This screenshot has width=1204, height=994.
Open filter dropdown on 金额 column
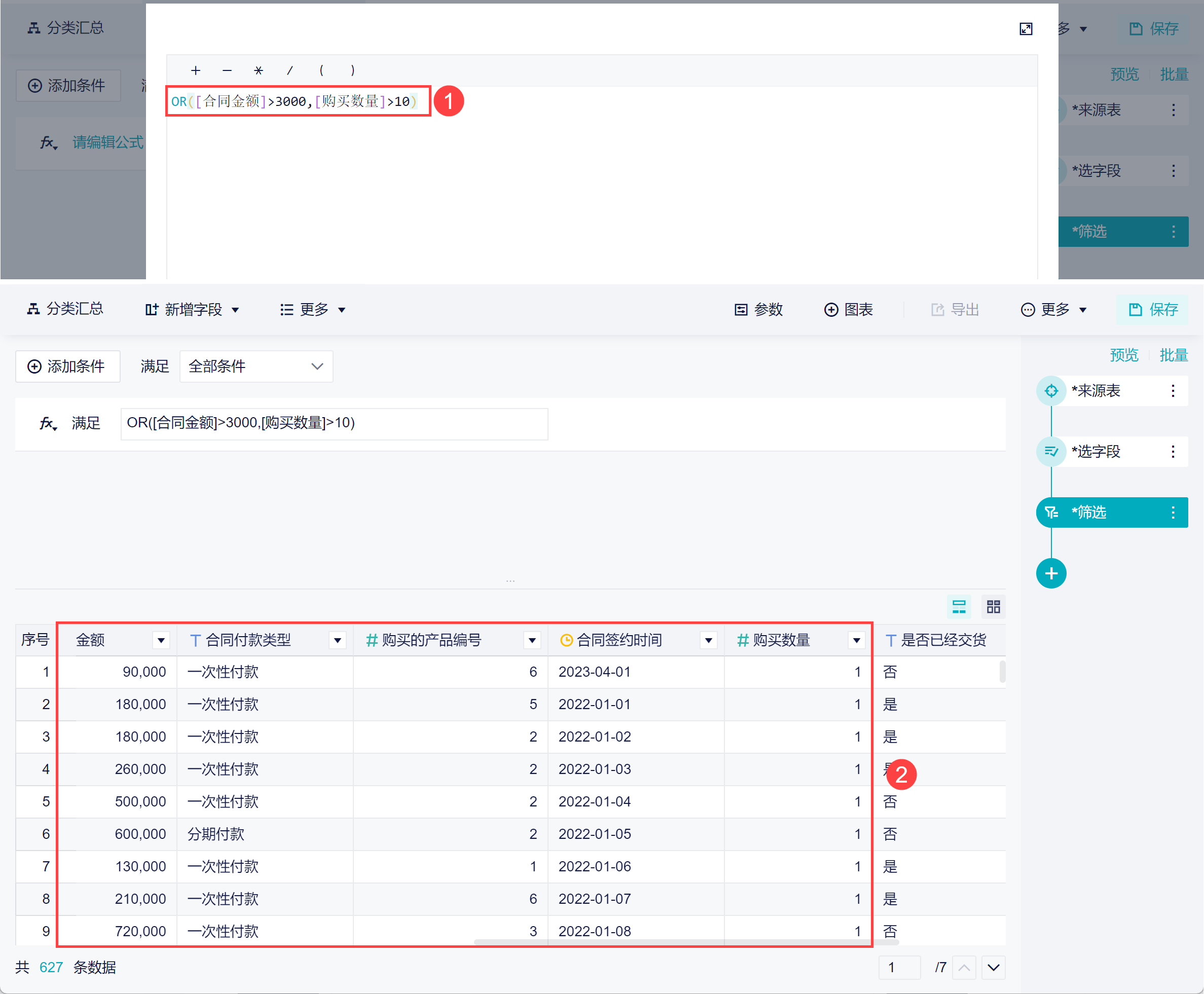click(x=161, y=640)
